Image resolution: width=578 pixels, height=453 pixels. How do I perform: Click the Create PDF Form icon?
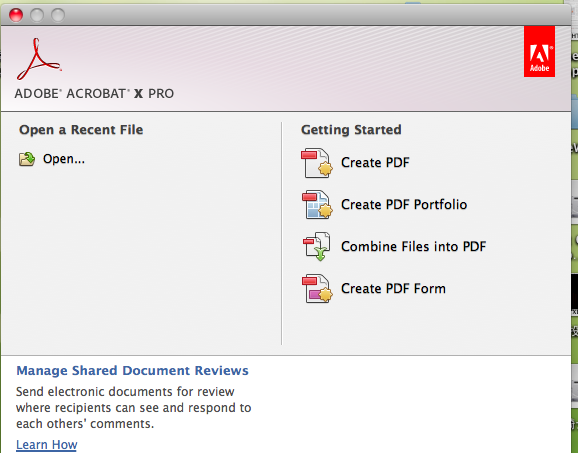pos(317,289)
